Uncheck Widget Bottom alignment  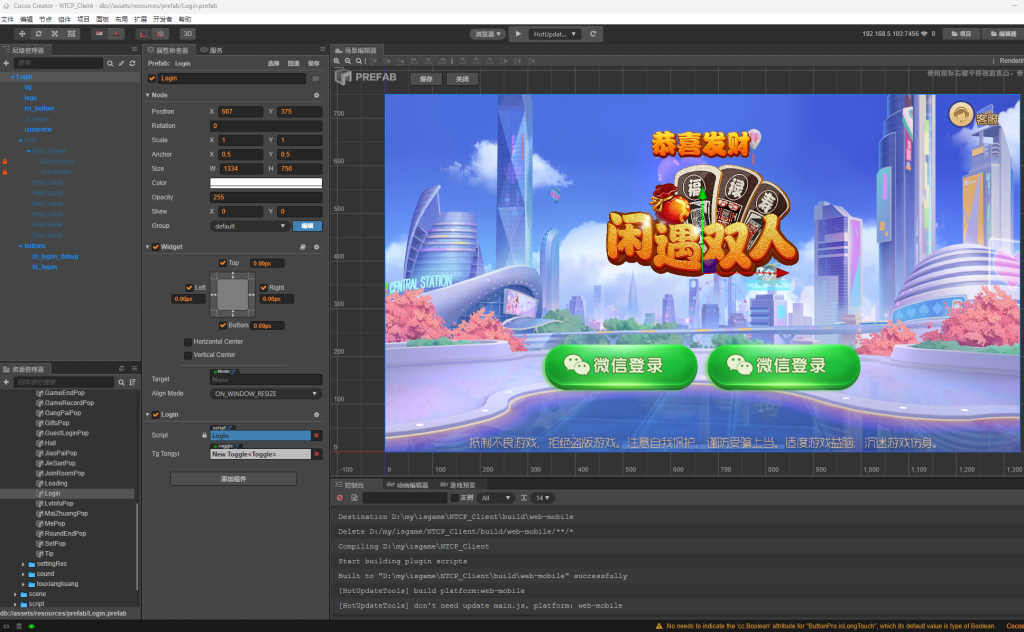tap(223, 325)
